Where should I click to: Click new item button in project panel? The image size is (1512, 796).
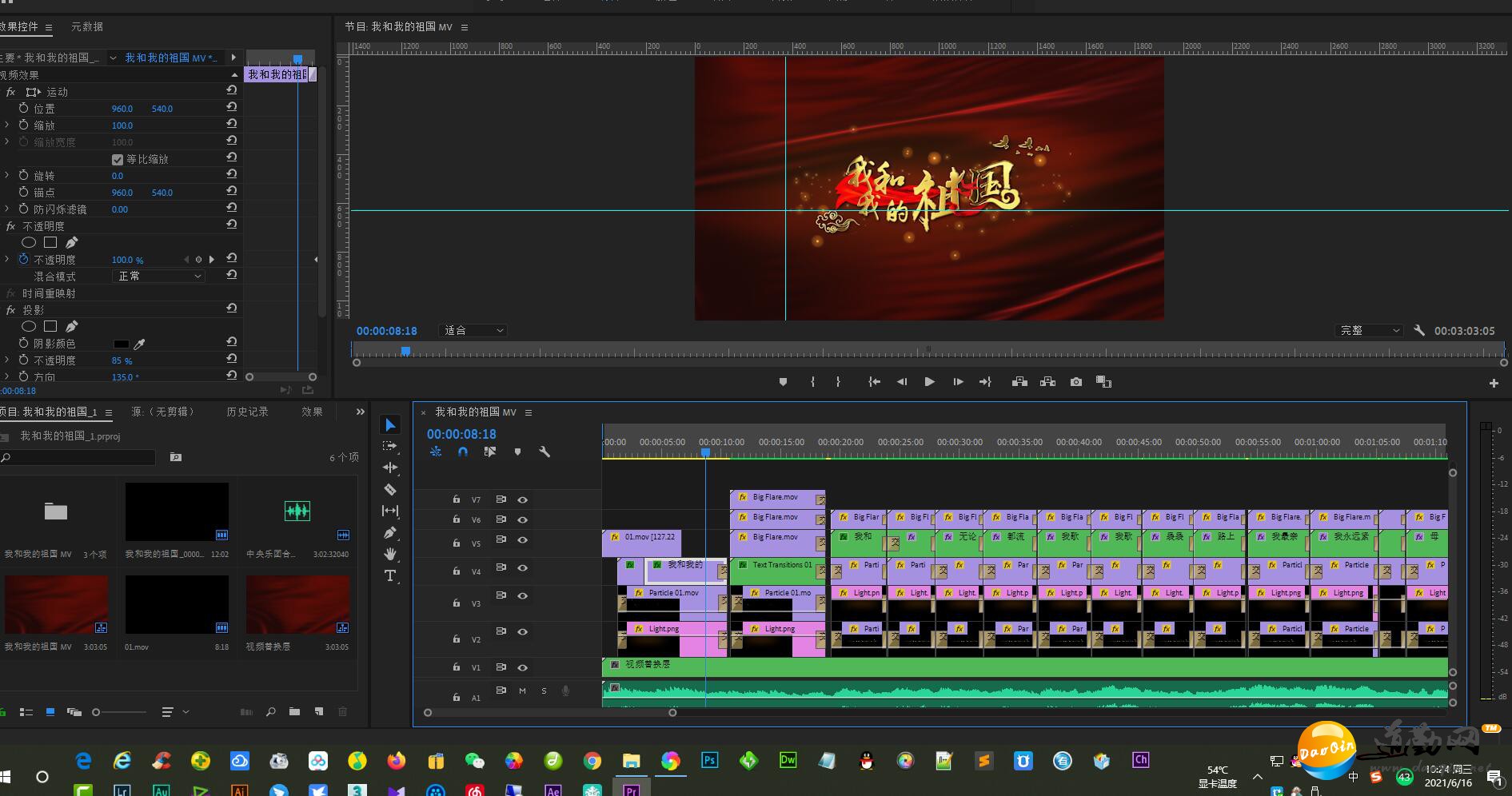point(319,711)
